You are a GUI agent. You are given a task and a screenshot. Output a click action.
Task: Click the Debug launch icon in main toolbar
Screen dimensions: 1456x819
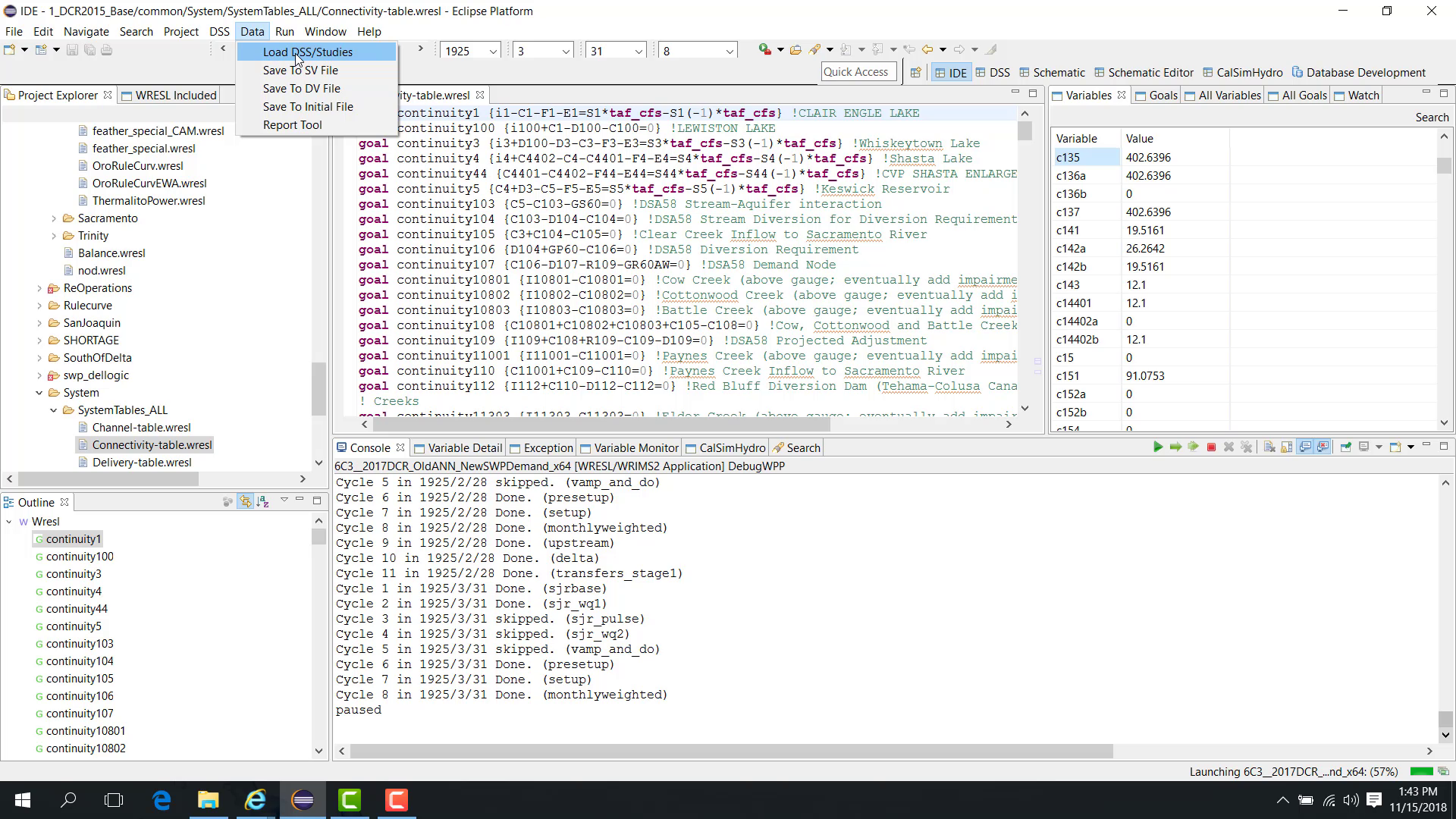point(764,50)
